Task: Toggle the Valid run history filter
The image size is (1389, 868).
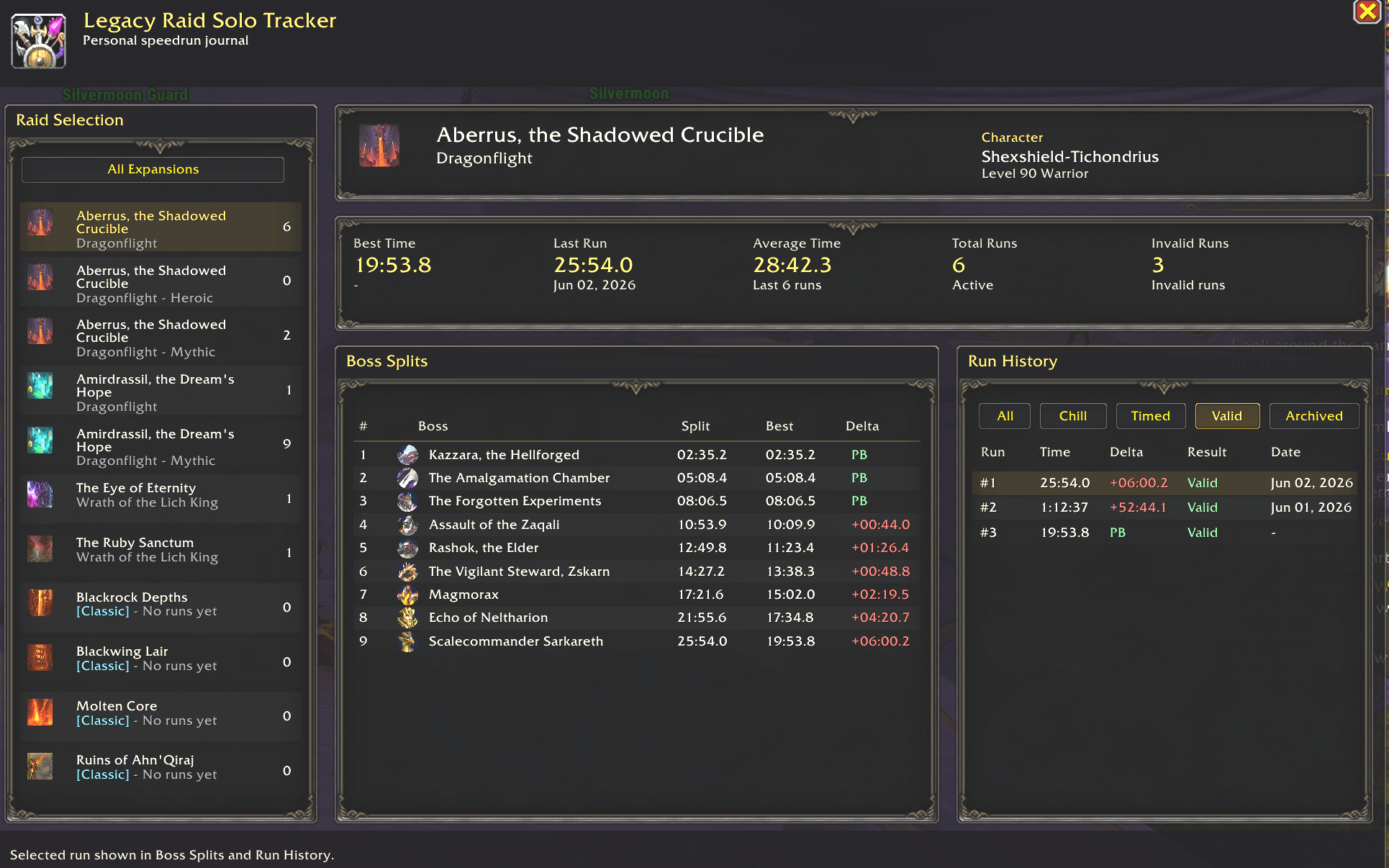Action: click(x=1227, y=416)
